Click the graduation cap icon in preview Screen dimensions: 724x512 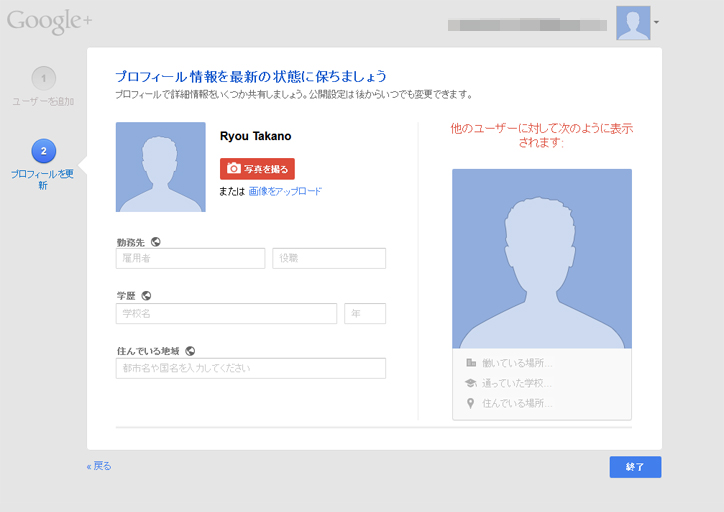(x=471, y=383)
